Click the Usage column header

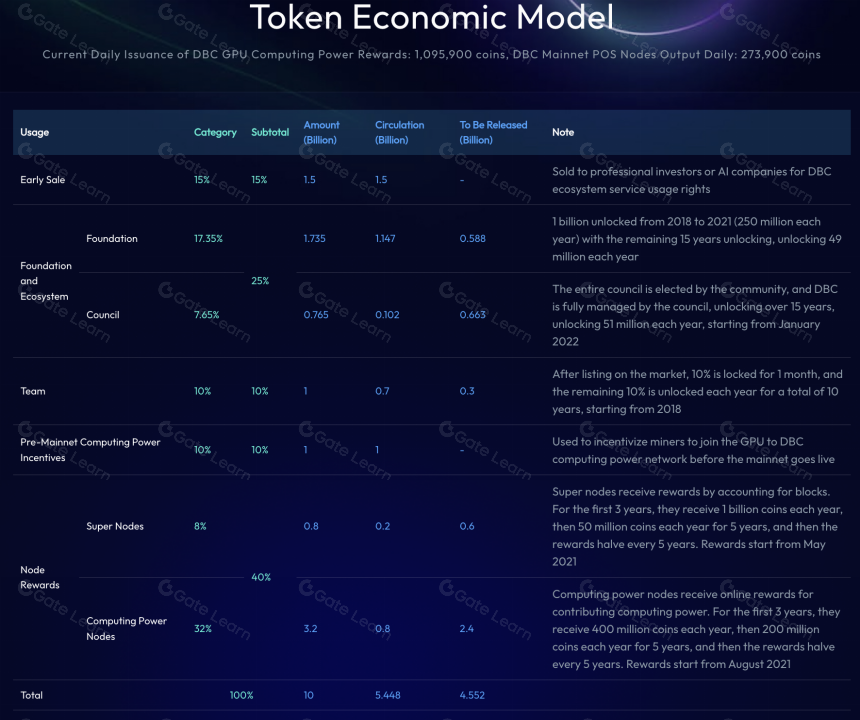click(x=35, y=132)
